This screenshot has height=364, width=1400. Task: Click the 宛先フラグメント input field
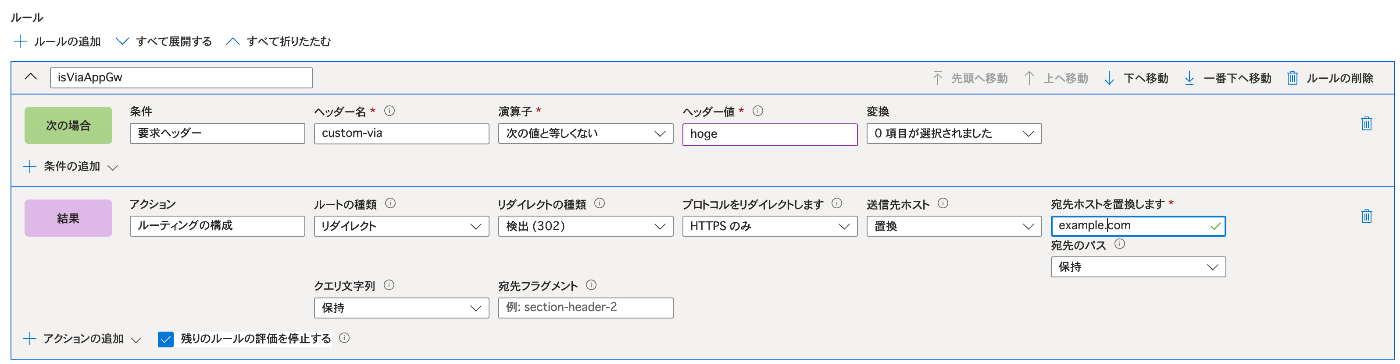[x=585, y=308]
